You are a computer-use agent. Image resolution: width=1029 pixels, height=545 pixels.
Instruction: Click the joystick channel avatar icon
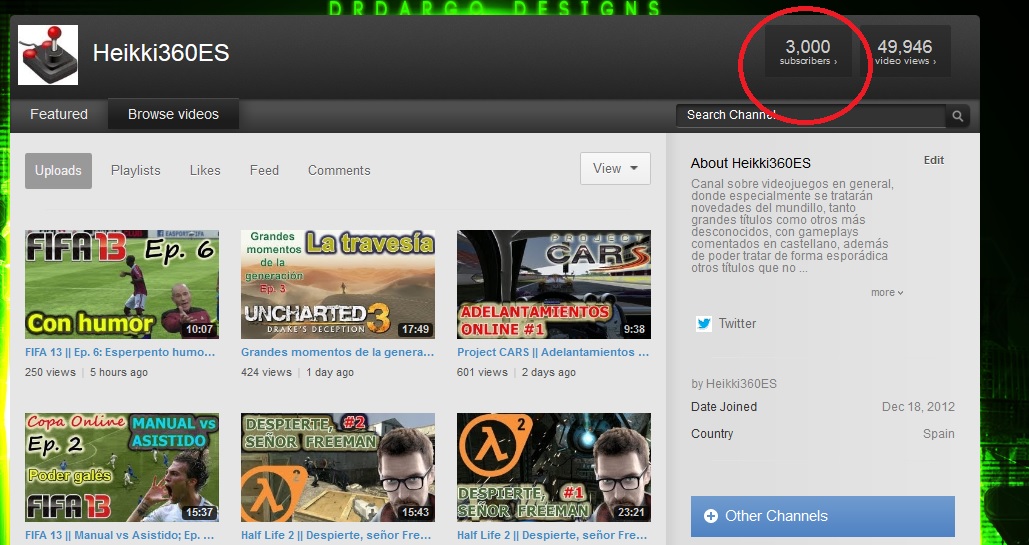tap(48, 55)
